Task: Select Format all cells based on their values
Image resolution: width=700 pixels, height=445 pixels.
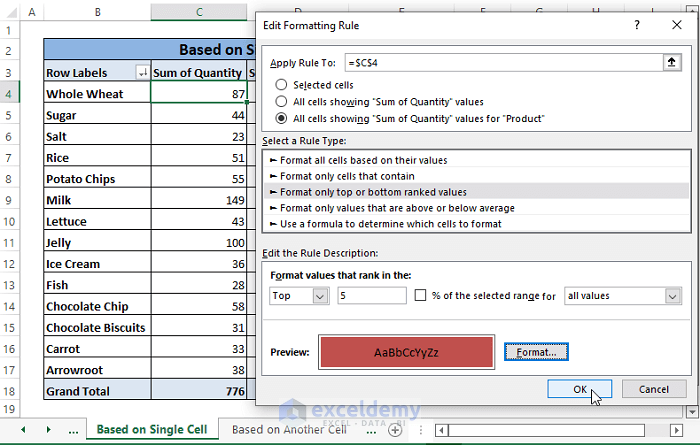Action: (476, 160)
